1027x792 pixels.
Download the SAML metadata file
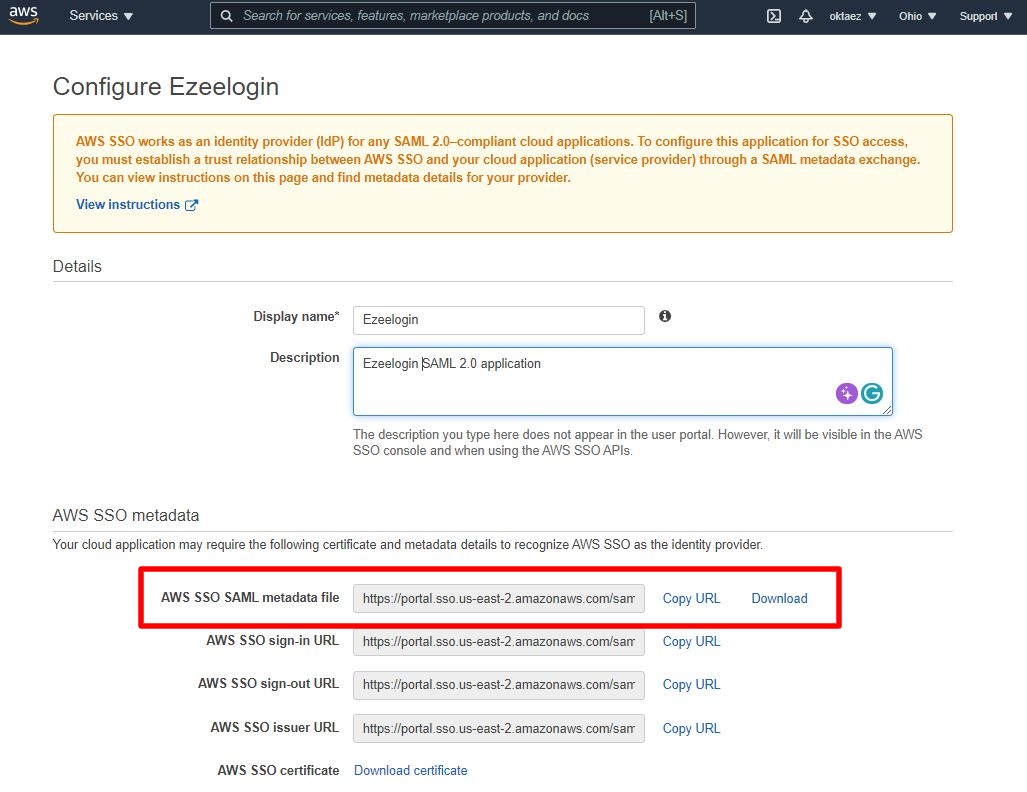779,598
